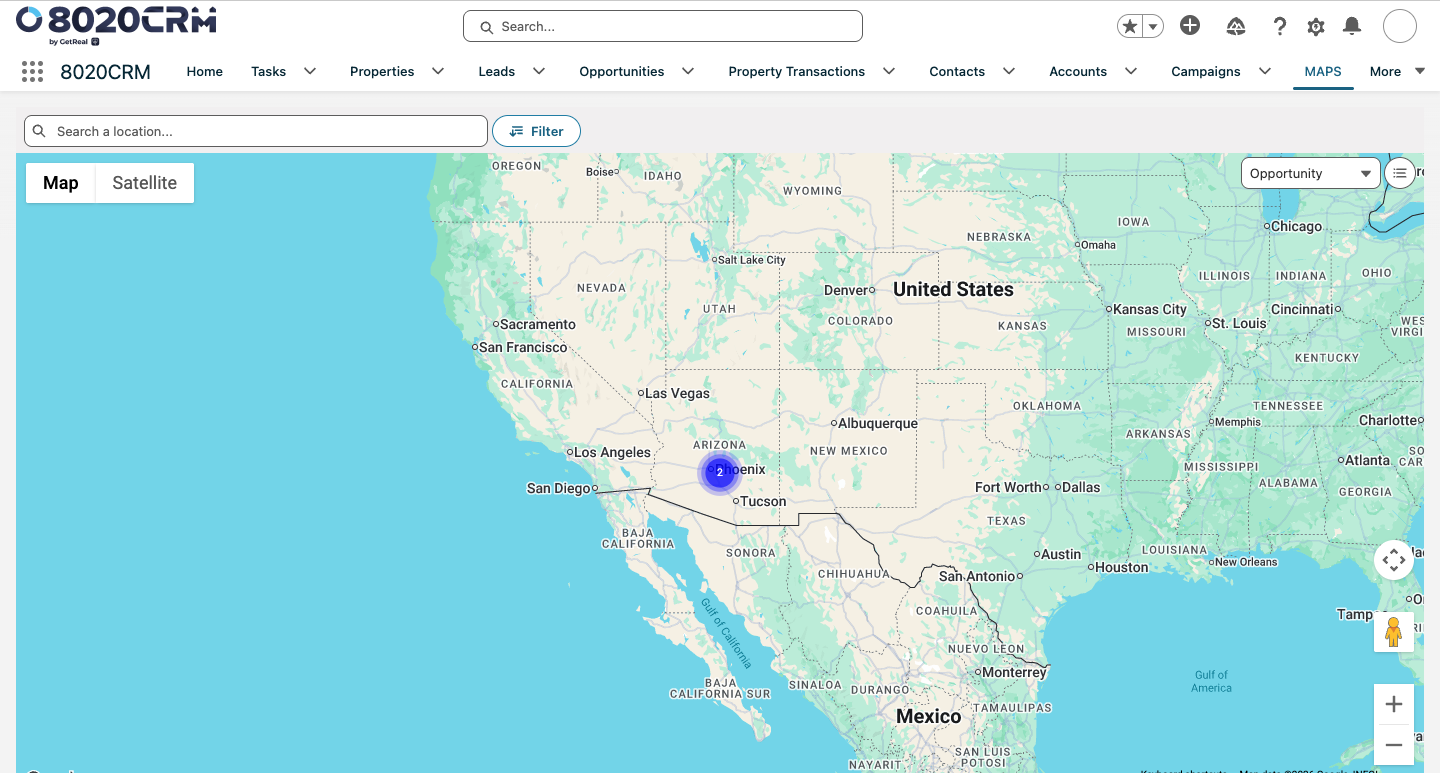This screenshot has width=1440, height=773.
Task: Expand the Tasks tab chevron
Action: [310, 71]
